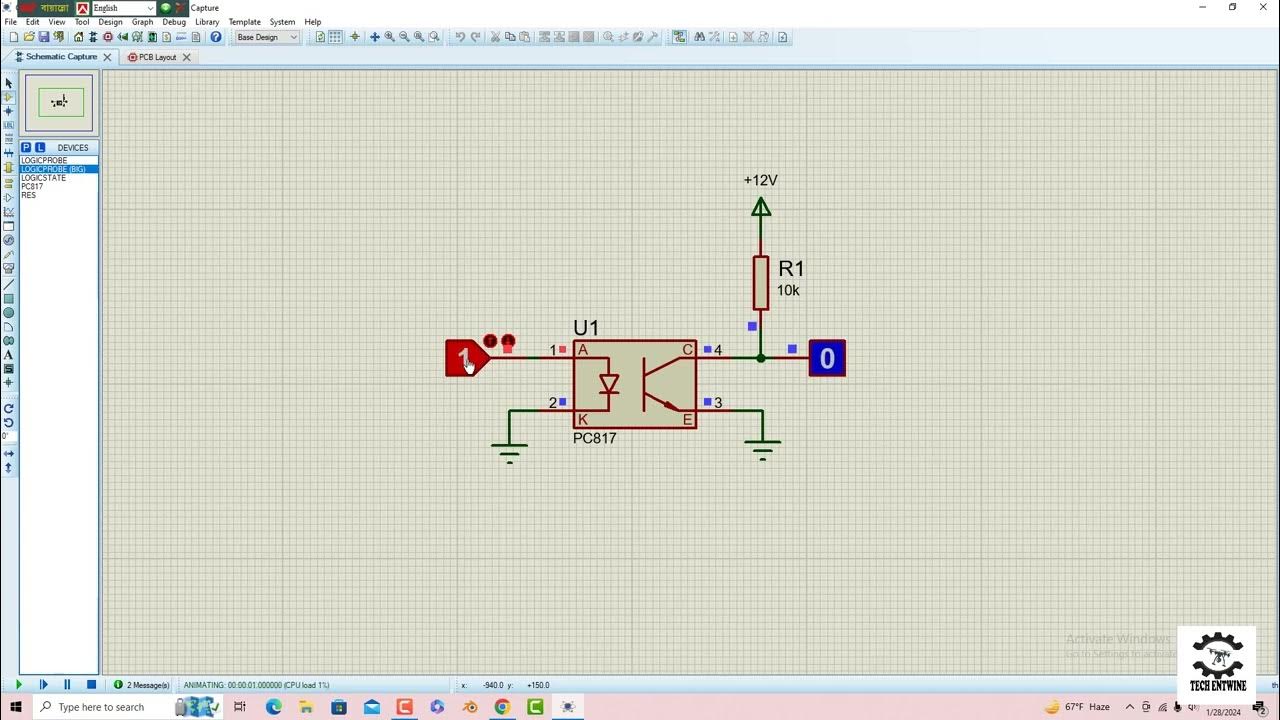
Task: Click the Redraw Display icon
Action: tap(320, 37)
